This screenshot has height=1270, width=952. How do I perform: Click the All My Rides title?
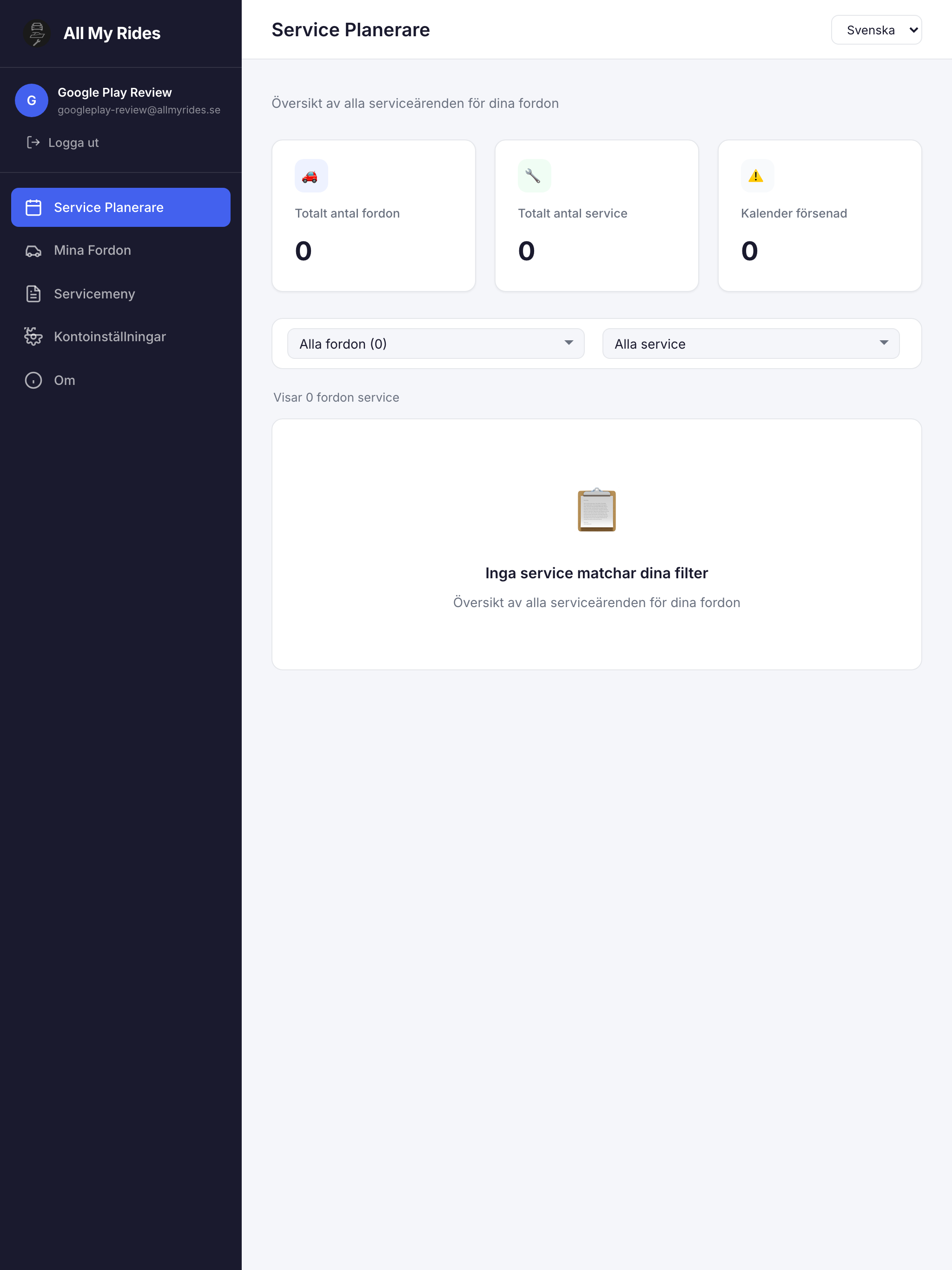[x=112, y=33]
